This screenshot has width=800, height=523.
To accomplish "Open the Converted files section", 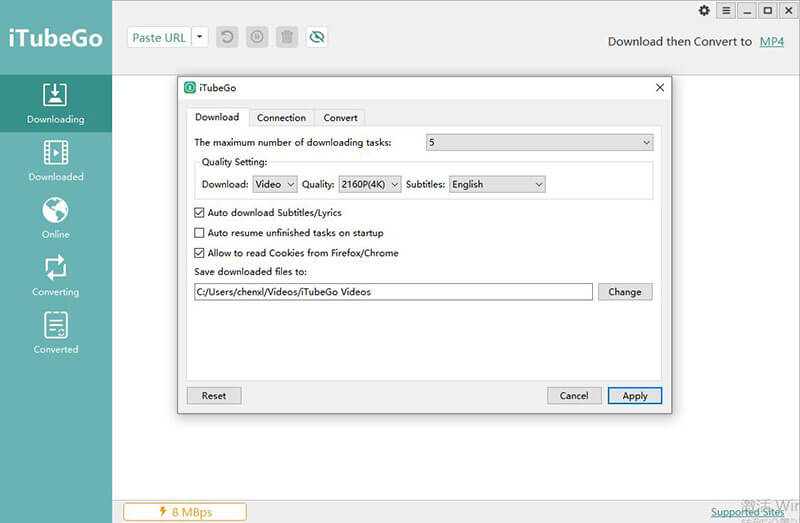I will click(x=55, y=334).
